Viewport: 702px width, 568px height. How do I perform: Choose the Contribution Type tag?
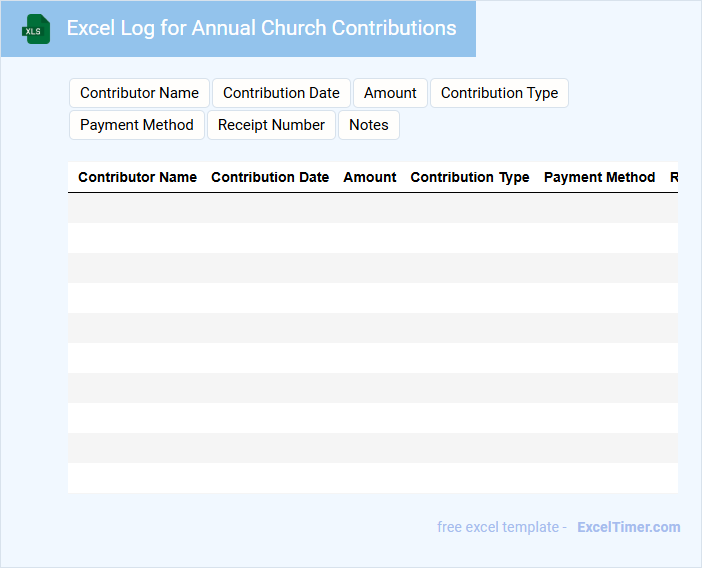499,93
